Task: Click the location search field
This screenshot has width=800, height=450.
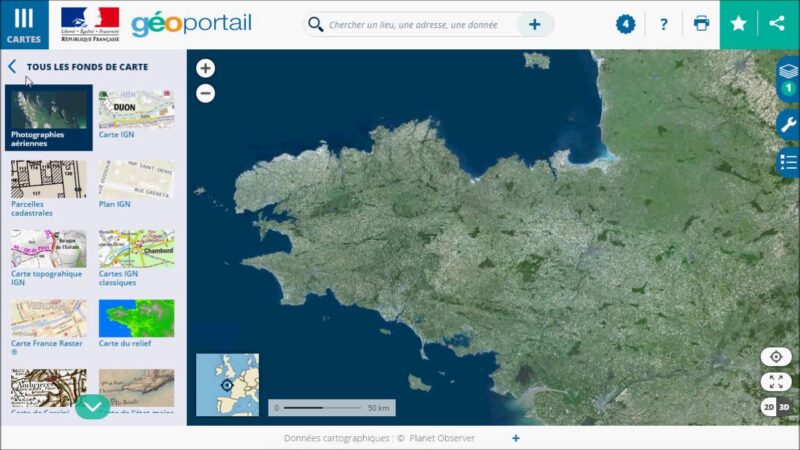Action: click(x=420, y=24)
